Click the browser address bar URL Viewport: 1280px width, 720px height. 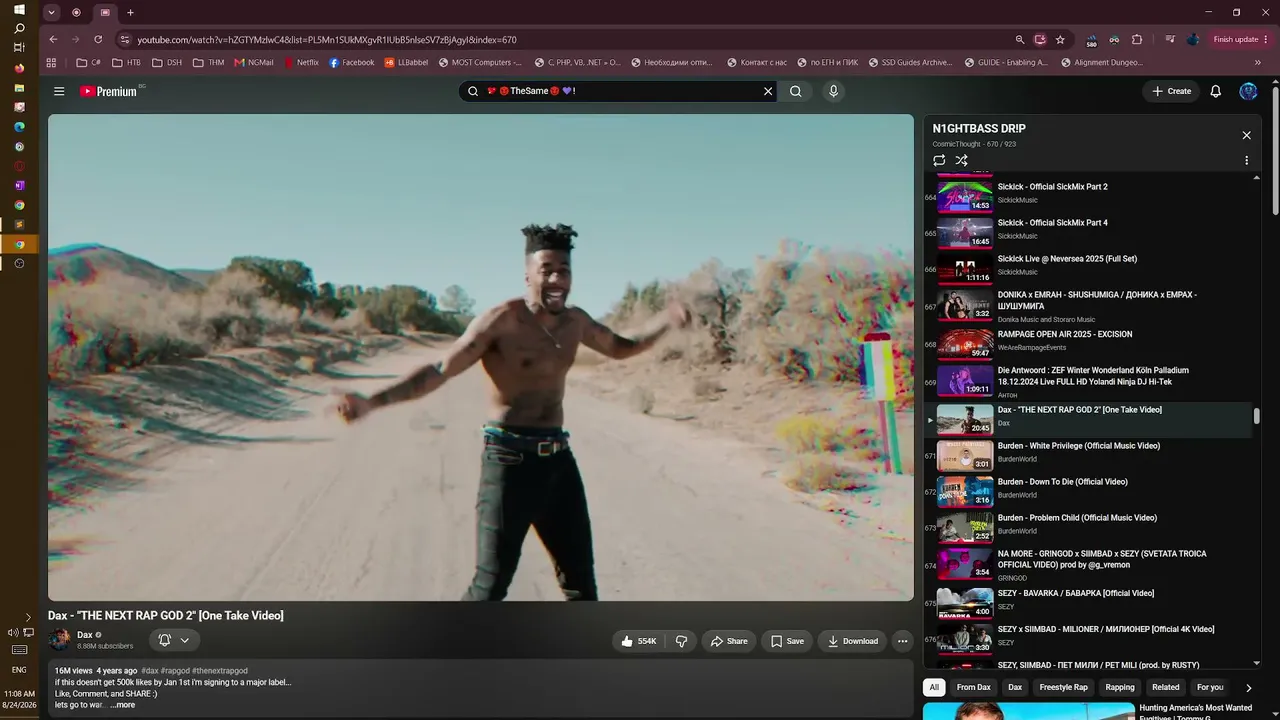coord(327,40)
